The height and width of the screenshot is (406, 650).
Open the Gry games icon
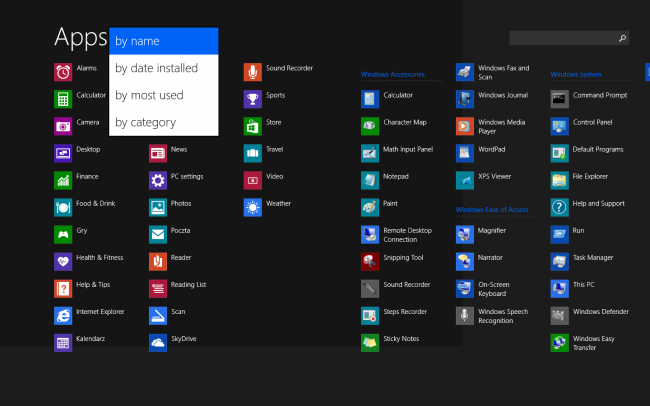click(63, 235)
